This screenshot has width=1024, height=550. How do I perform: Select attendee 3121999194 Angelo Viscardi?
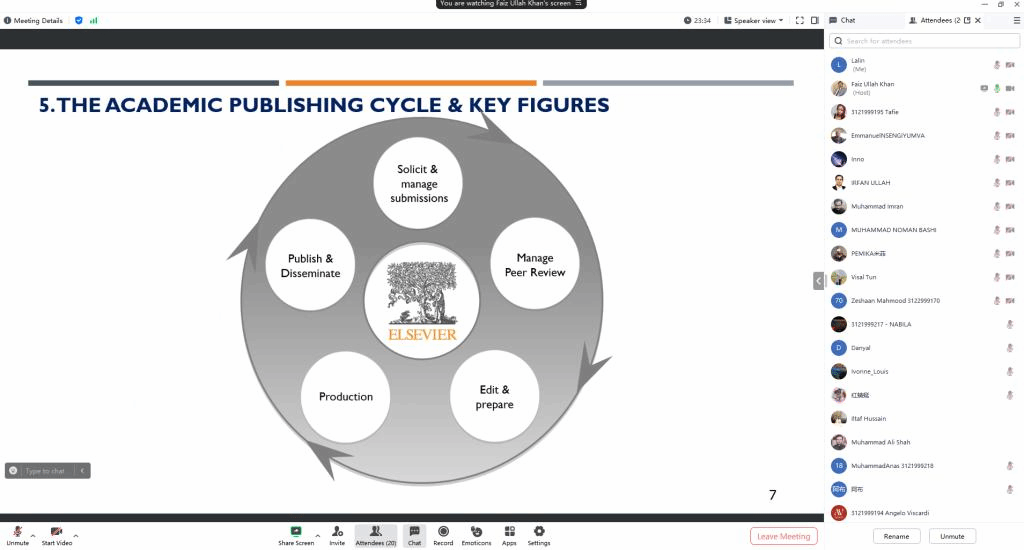pyautogui.click(x=923, y=513)
